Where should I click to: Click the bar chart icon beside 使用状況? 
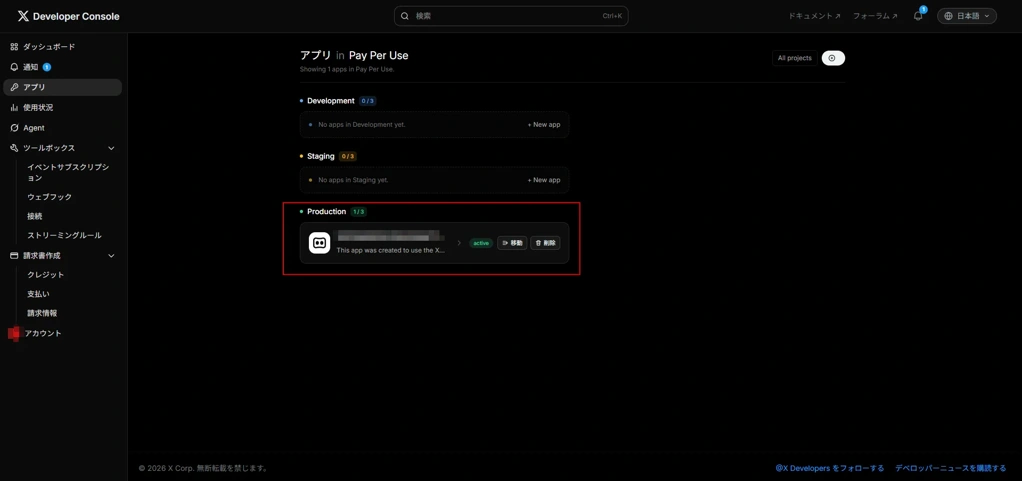(14, 108)
